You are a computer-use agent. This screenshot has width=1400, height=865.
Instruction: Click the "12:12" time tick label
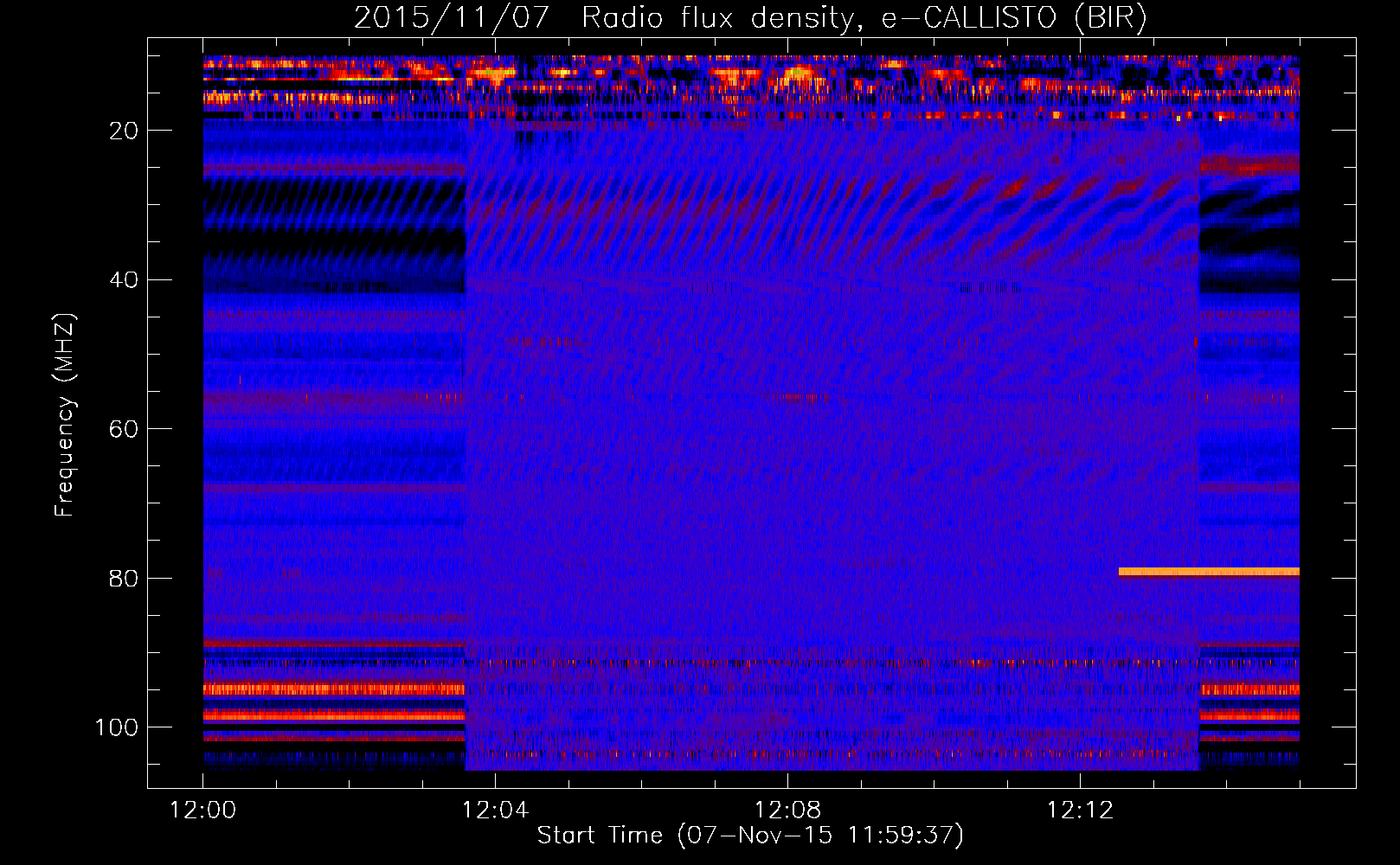point(1080,811)
